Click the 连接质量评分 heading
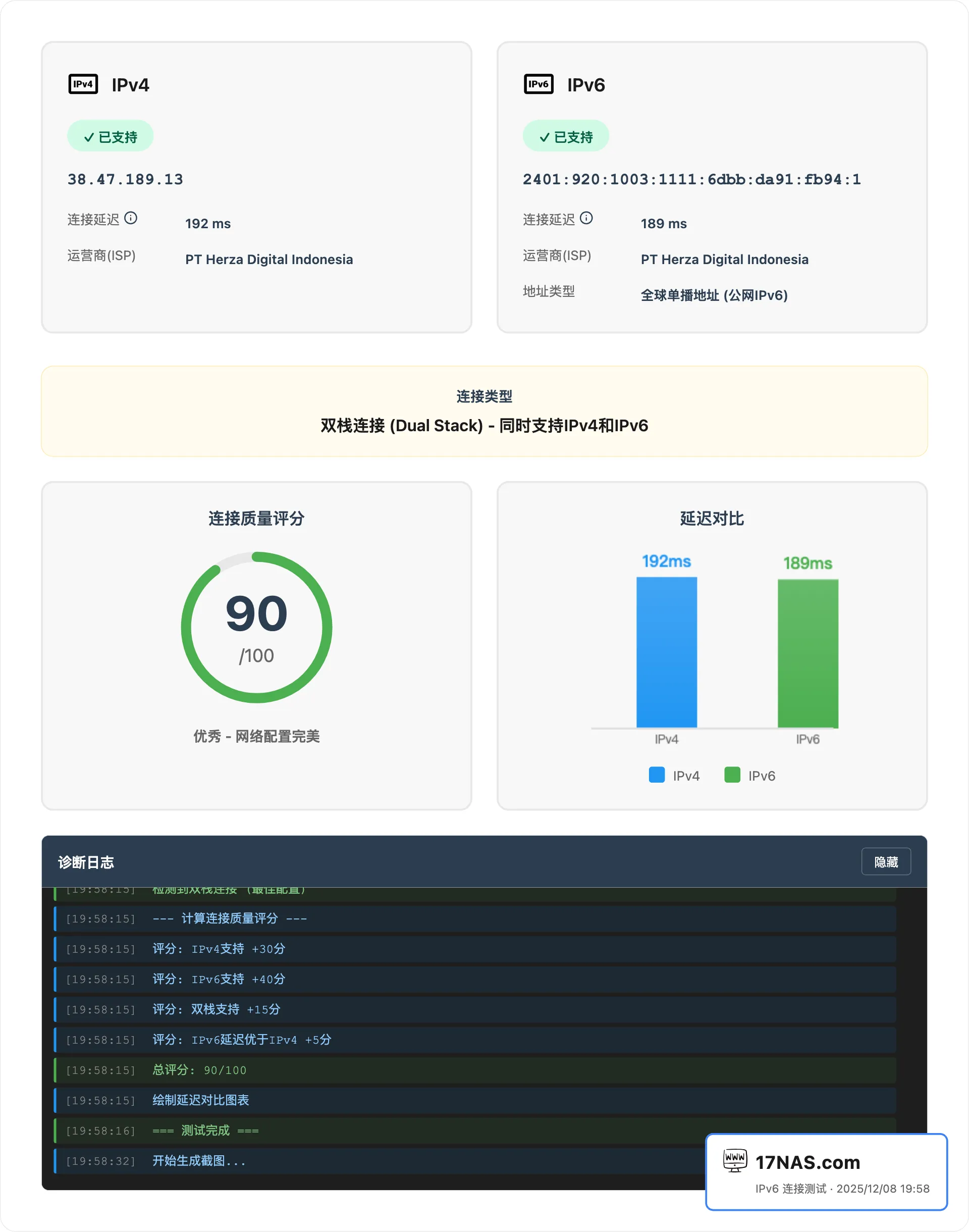Screen dimensions: 969x1232 [x=256, y=518]
